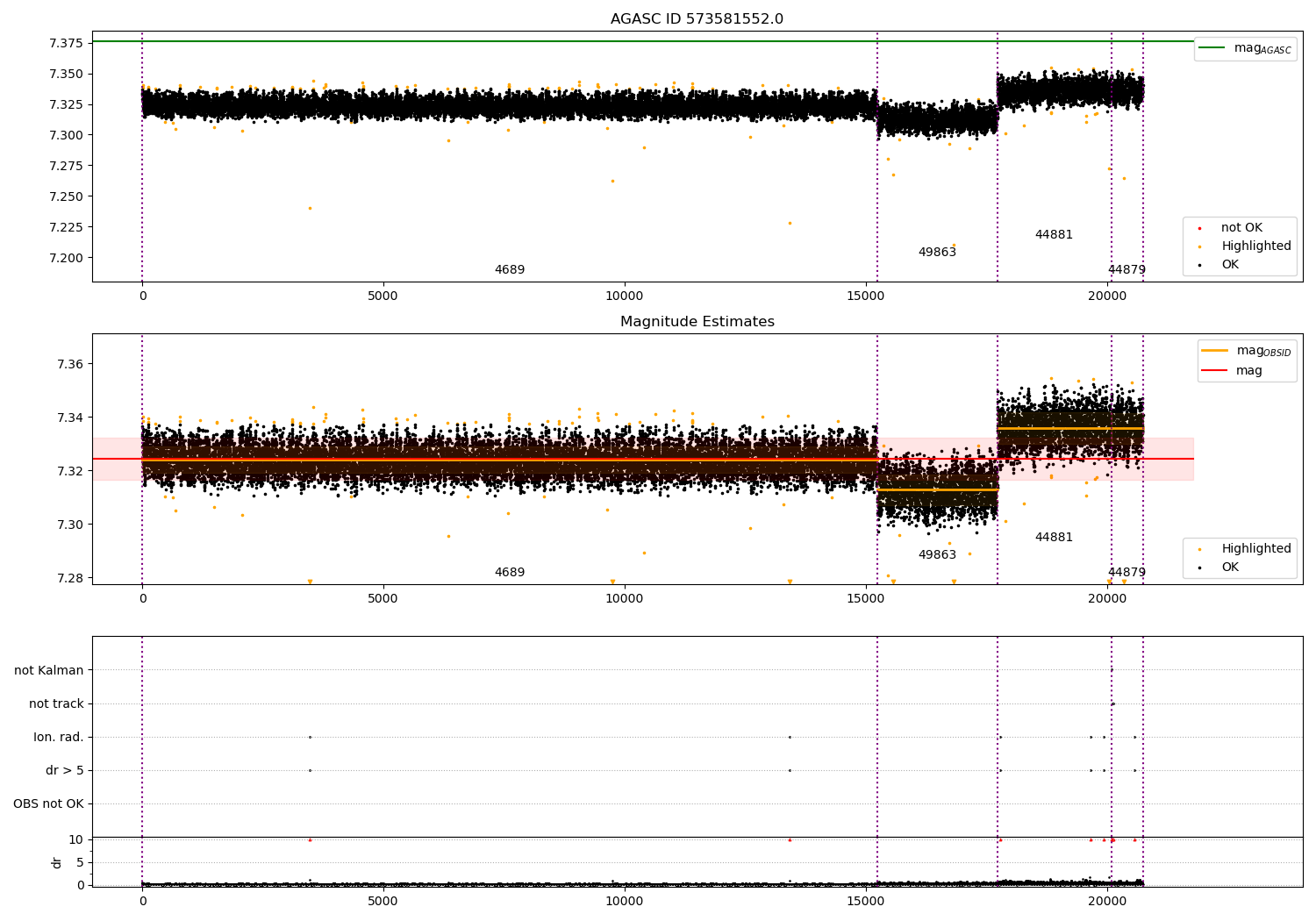Click the black 'OK' legend entry in top plot
This screenshot has height=921, width=1316.
point(1229,265)
